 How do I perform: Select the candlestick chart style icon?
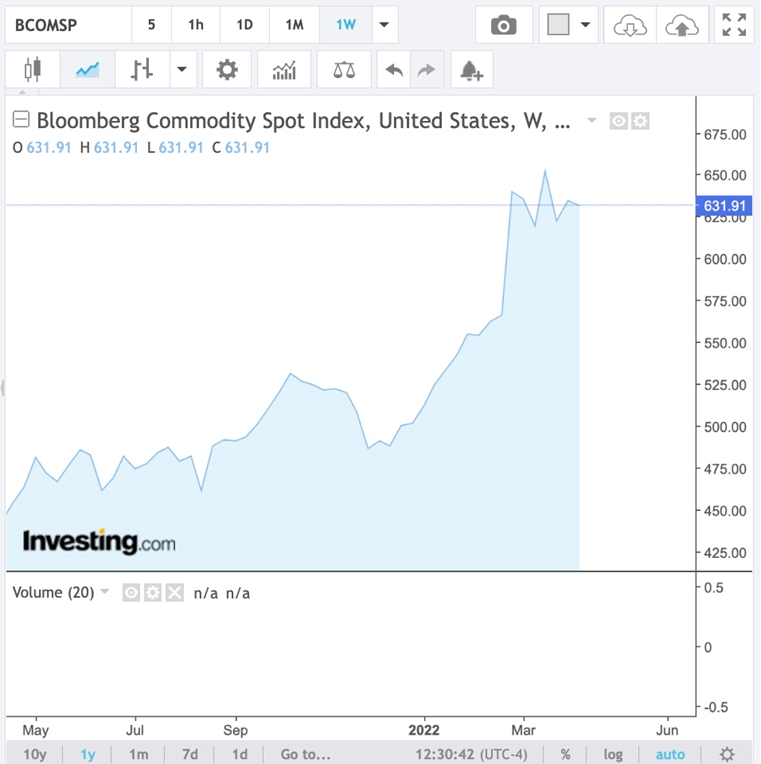point(34,70)
